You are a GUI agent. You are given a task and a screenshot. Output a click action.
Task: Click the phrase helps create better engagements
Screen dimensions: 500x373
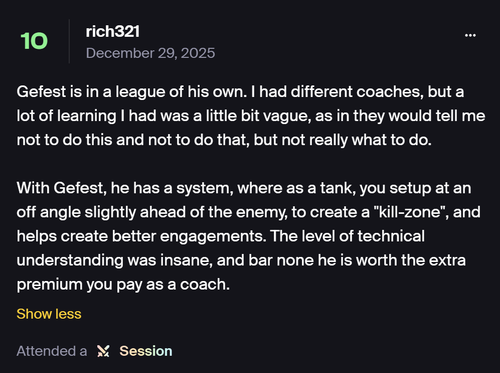pos(141,237)
